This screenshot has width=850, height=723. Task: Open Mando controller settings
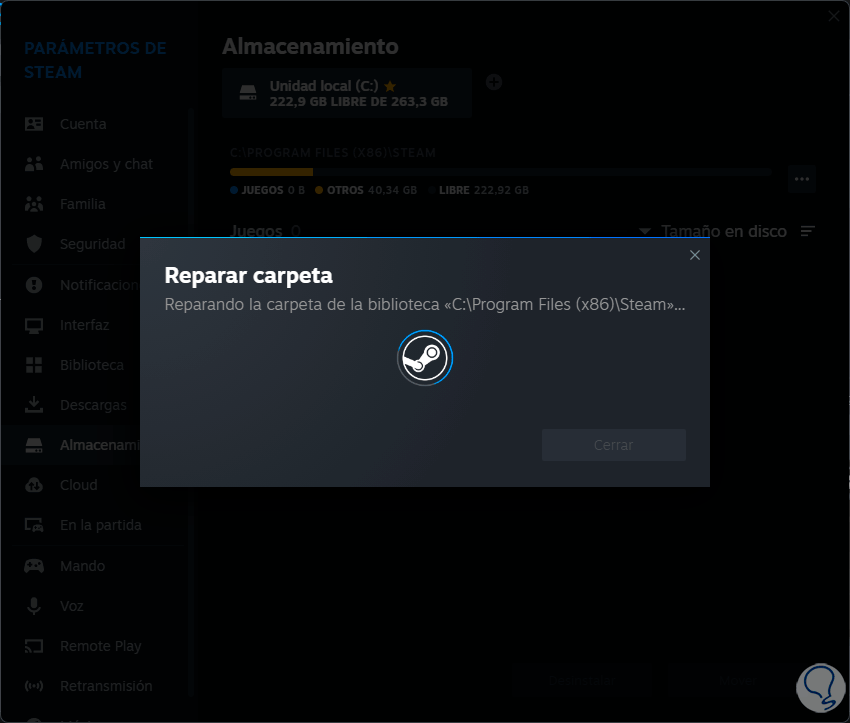[x=82, y=566]
